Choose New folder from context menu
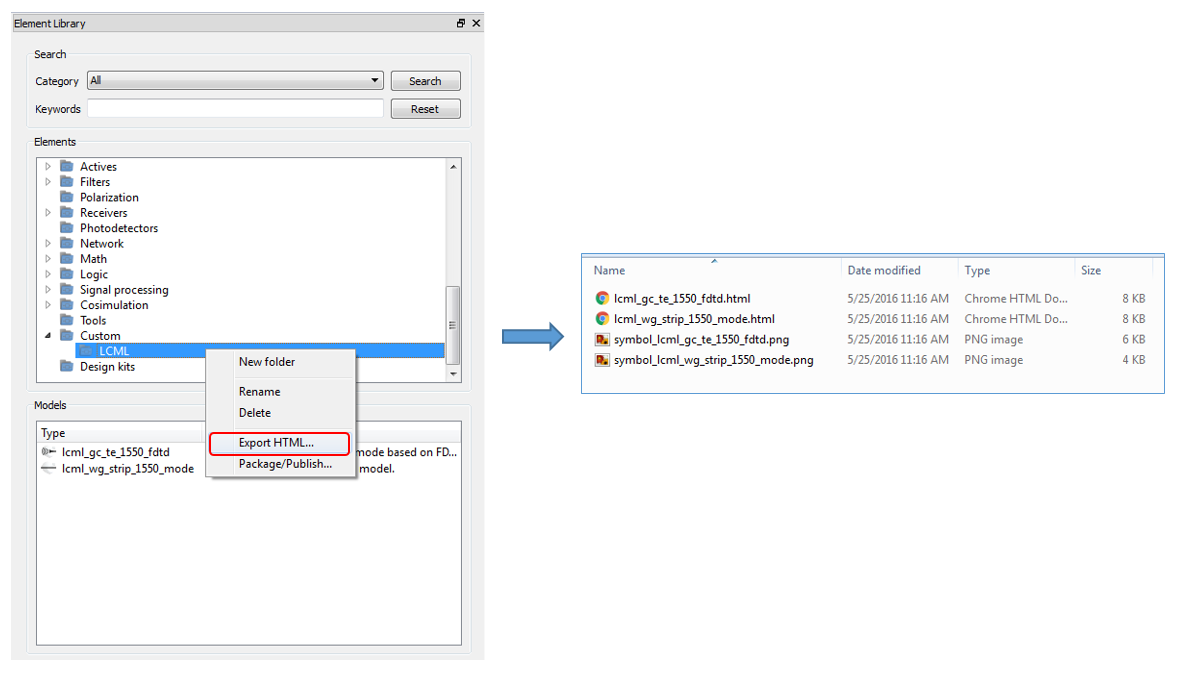Viewport: 1186px width, 673px height. [267, 362]
